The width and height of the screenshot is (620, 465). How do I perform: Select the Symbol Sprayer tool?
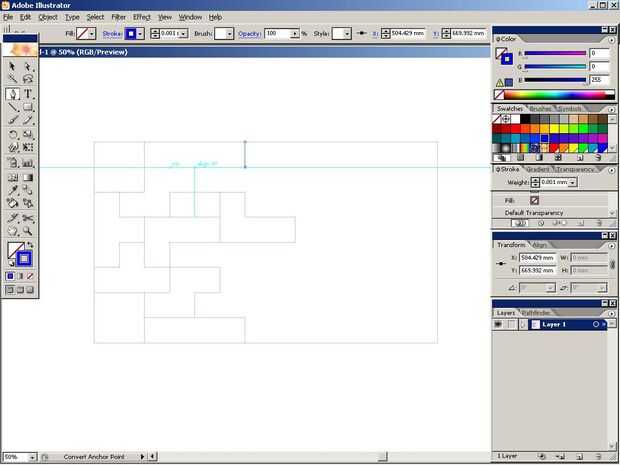tap(12, 163)
